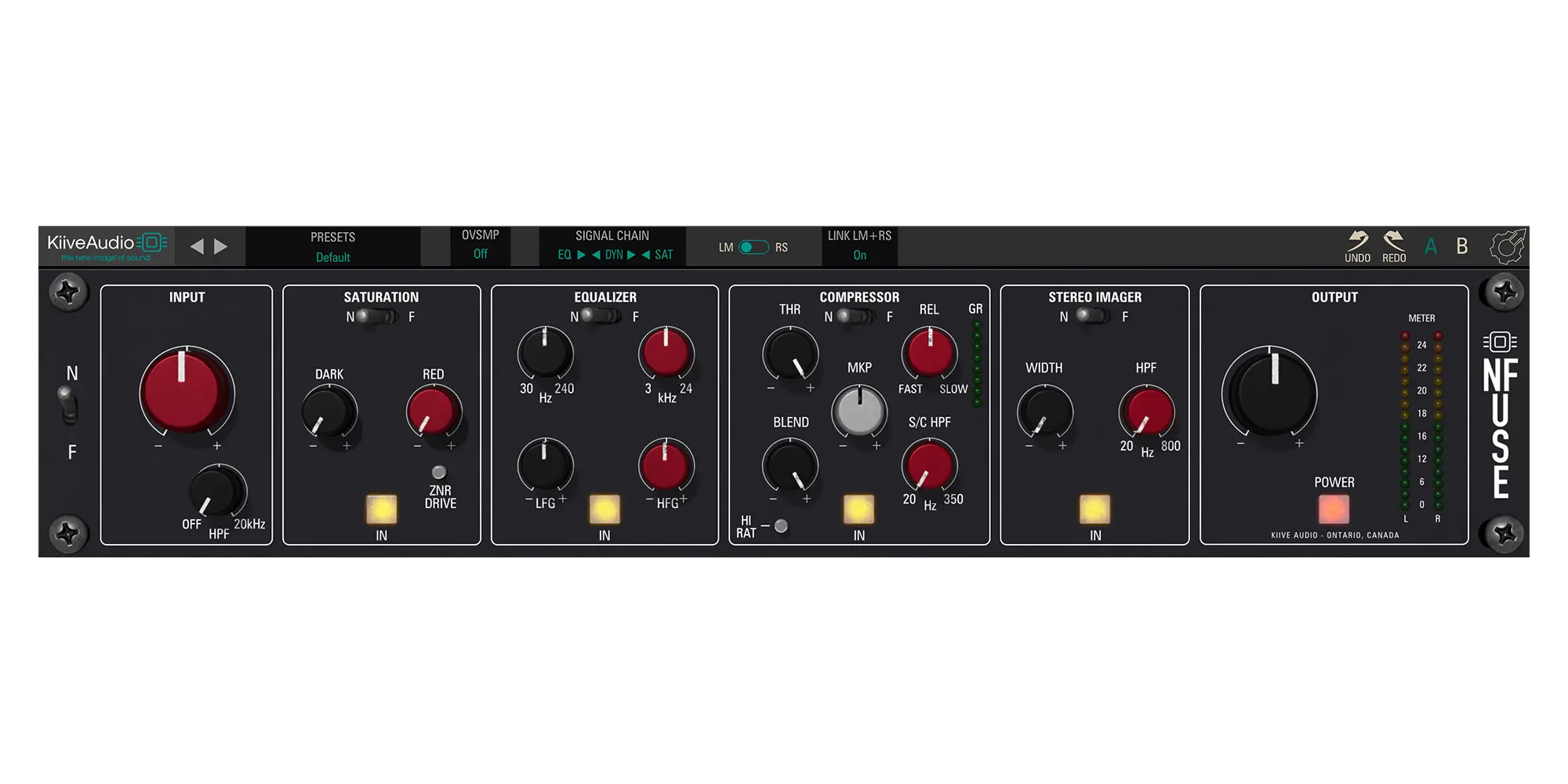Select snapshot A
Viewport: 1568px width, 784px height.
(x=1431, y=245)
